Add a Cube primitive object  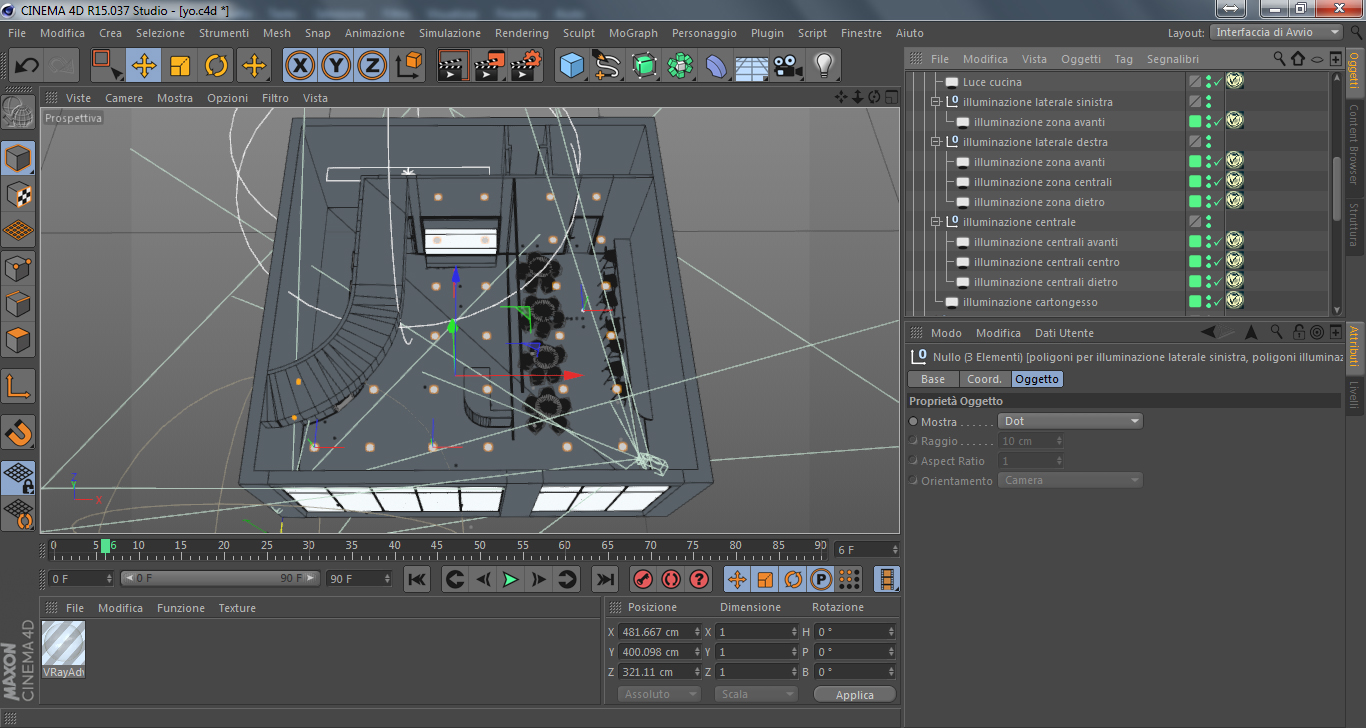point(571,66)
